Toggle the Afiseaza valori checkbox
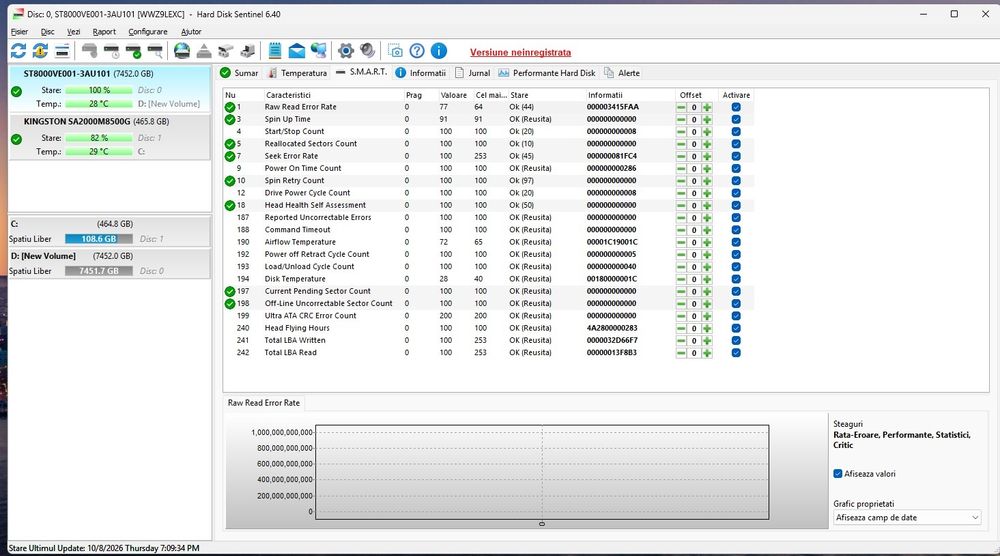The image size is (1000, 556). coord(837,474)
